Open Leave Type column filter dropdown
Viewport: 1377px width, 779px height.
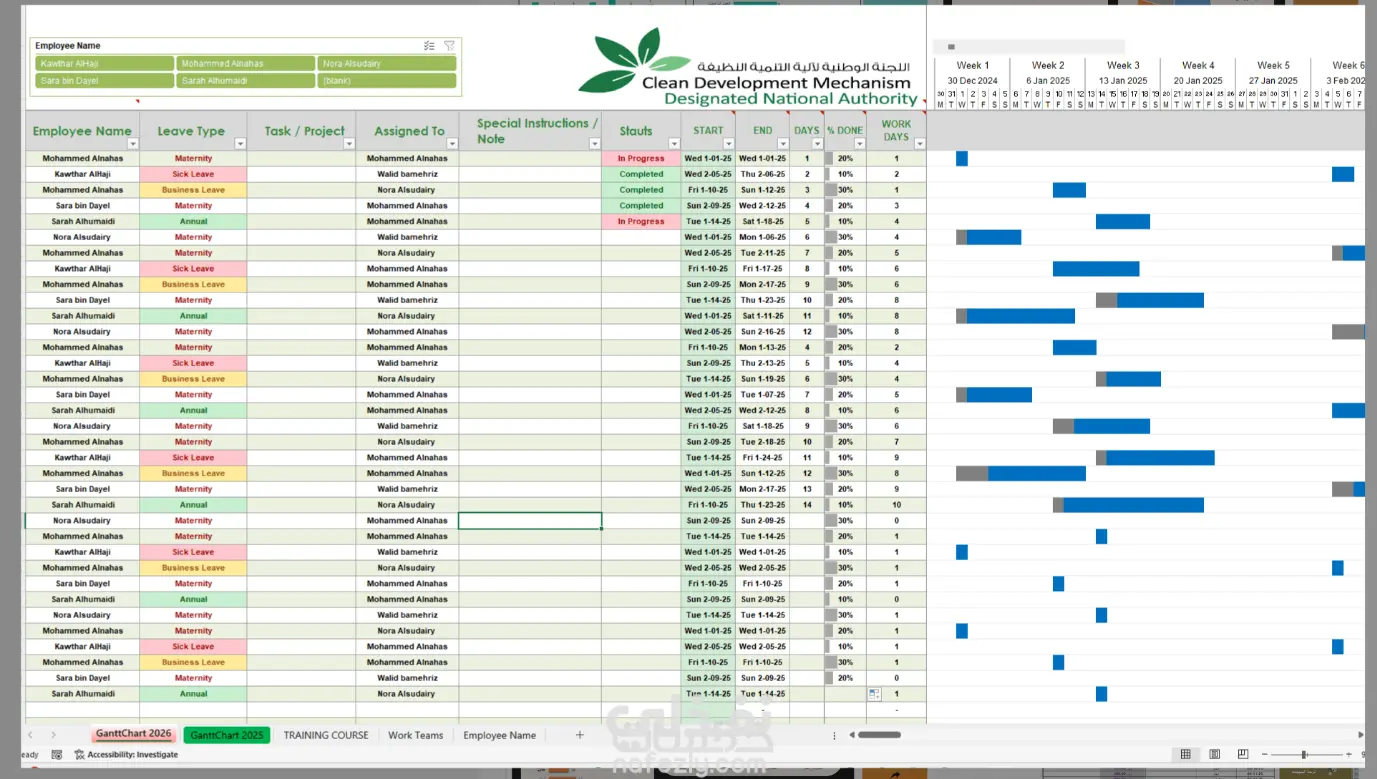point(240,144)
